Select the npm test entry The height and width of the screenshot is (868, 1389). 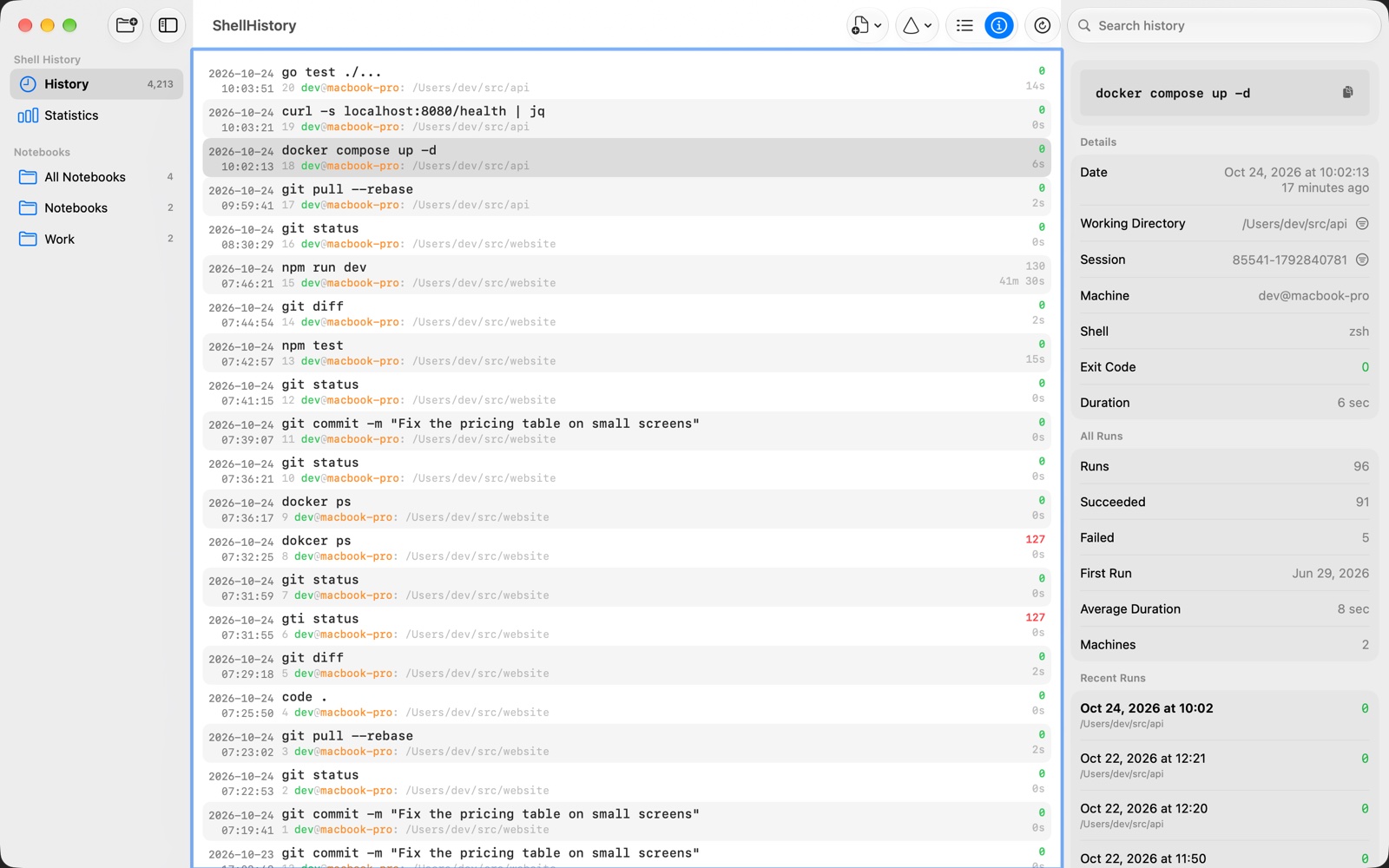627,353
